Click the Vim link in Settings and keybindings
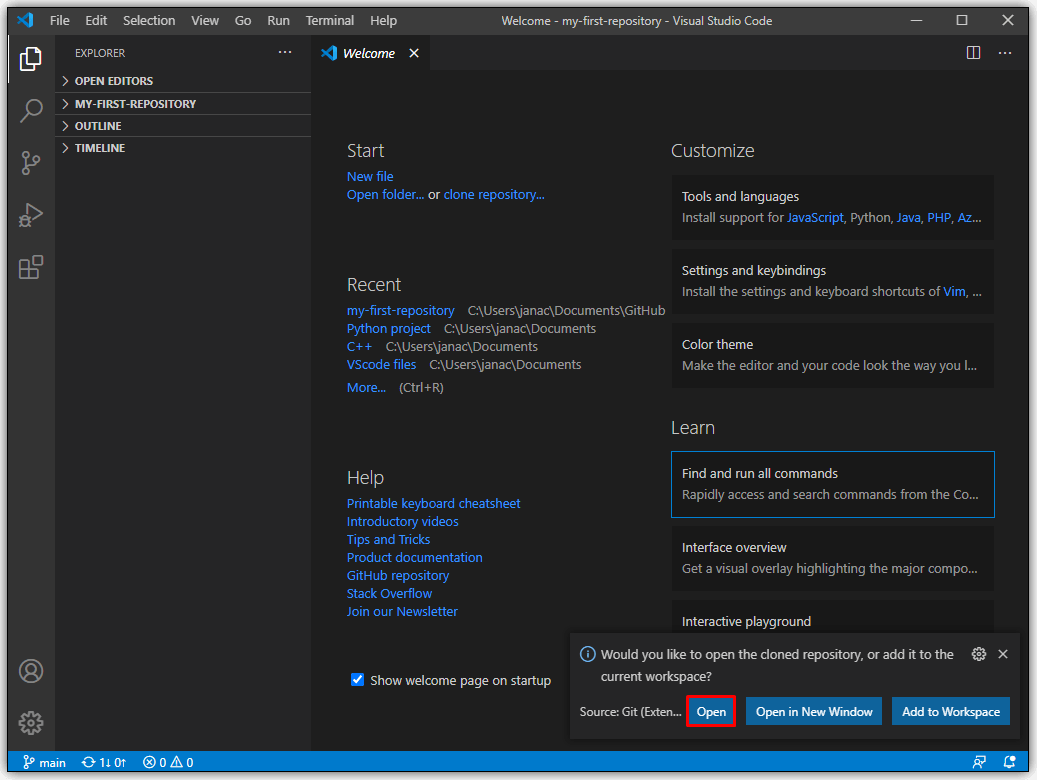This screenshot has width=1037, height=780. [x=954, y=292]
